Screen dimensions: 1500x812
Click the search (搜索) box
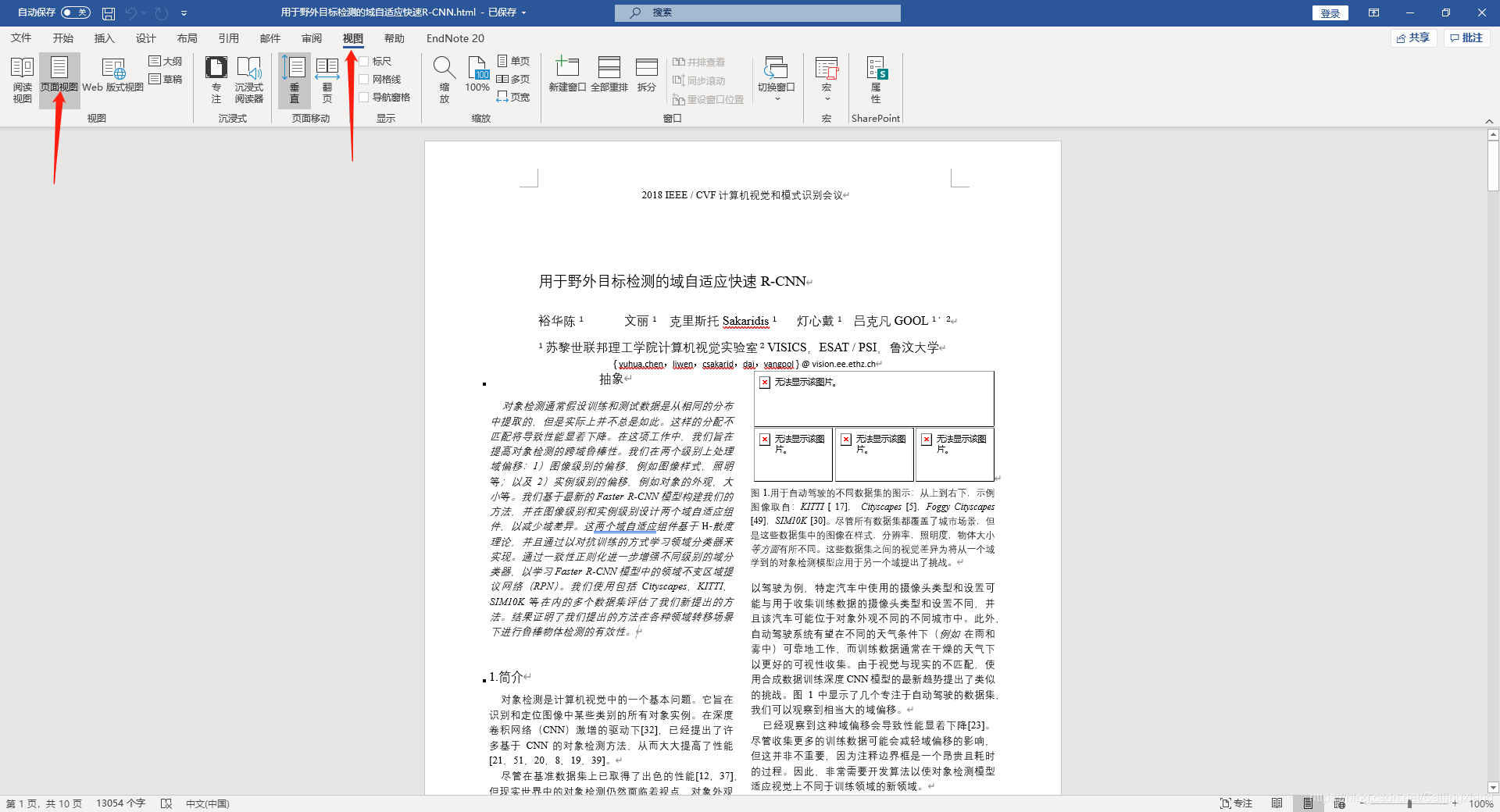(x=757, y=12)
